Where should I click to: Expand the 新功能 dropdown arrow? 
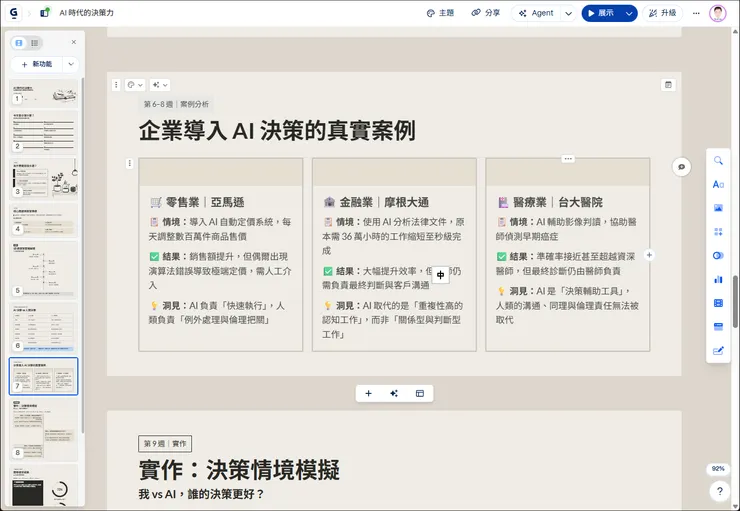71,64
